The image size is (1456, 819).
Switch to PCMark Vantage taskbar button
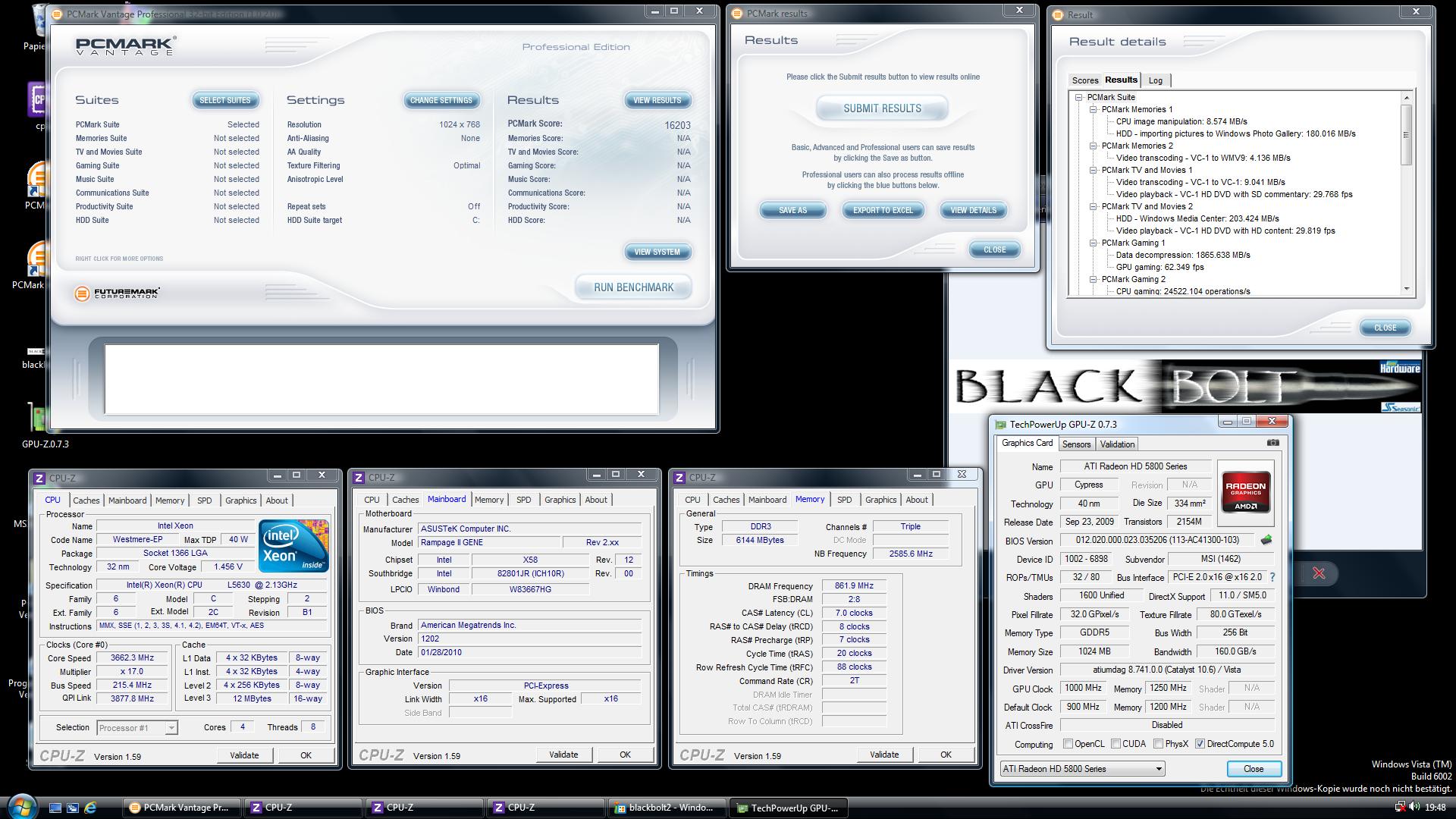[x=182, y=808]
